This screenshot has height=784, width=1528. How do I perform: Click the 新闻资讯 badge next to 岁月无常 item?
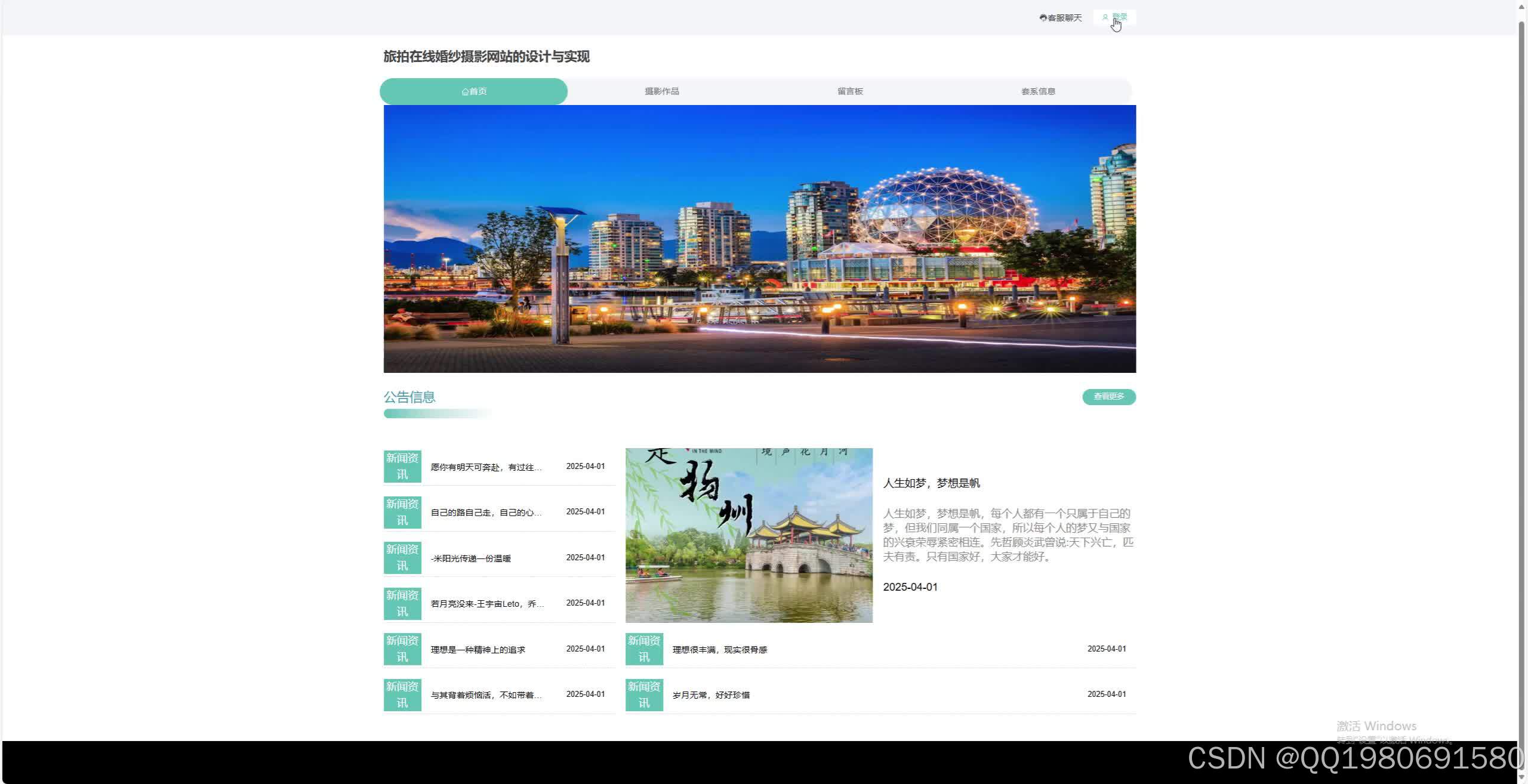click(643, 694)
